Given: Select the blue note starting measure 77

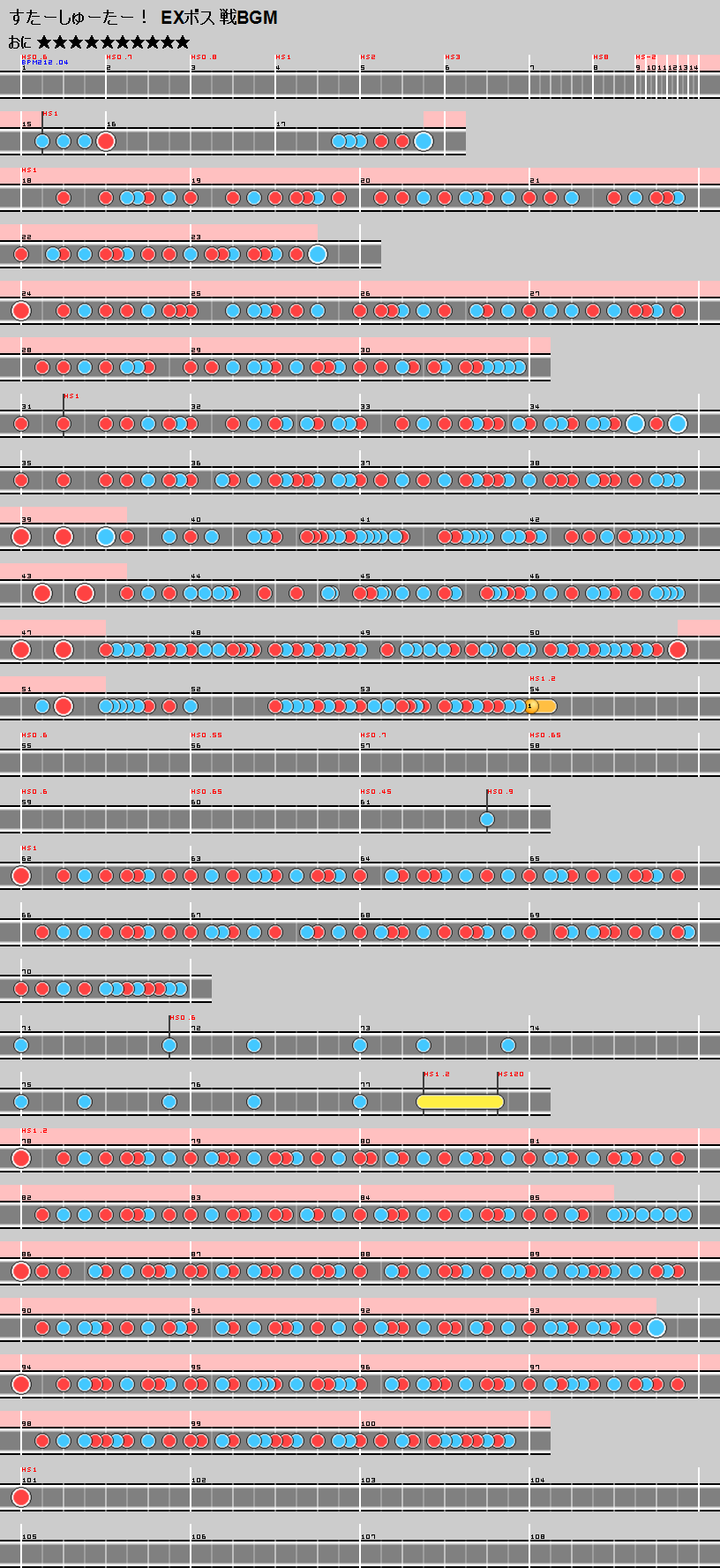Looking at the screenshot, I should point(360,1102).
